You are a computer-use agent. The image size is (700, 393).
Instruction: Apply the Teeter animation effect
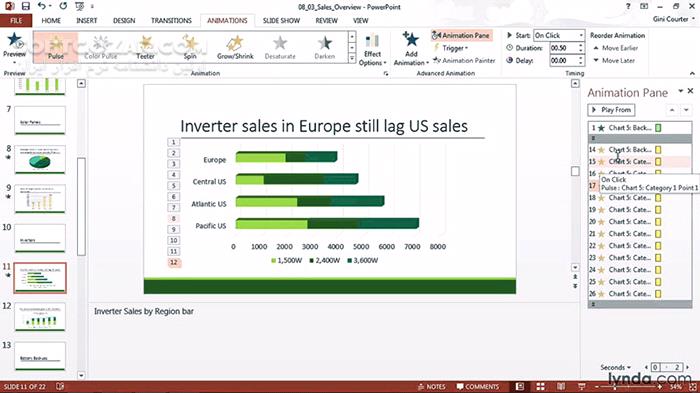coord(145,47)
